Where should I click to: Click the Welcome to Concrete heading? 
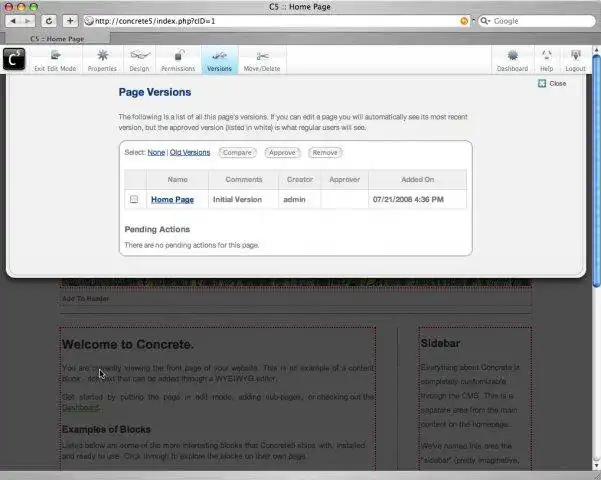tap(128, 344)
